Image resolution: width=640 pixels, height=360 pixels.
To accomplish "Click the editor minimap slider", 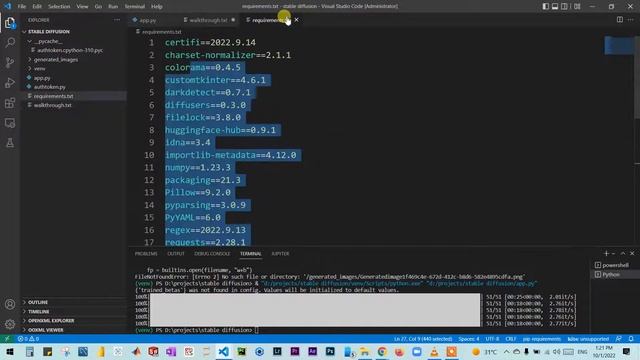I will pos(619,45).
